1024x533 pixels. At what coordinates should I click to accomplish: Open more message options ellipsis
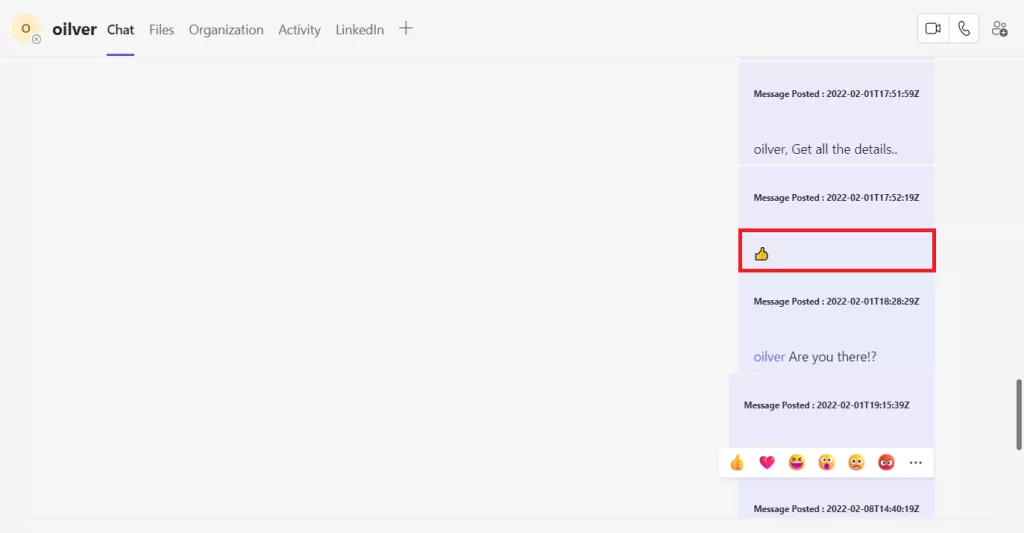(x=916, y=462)
